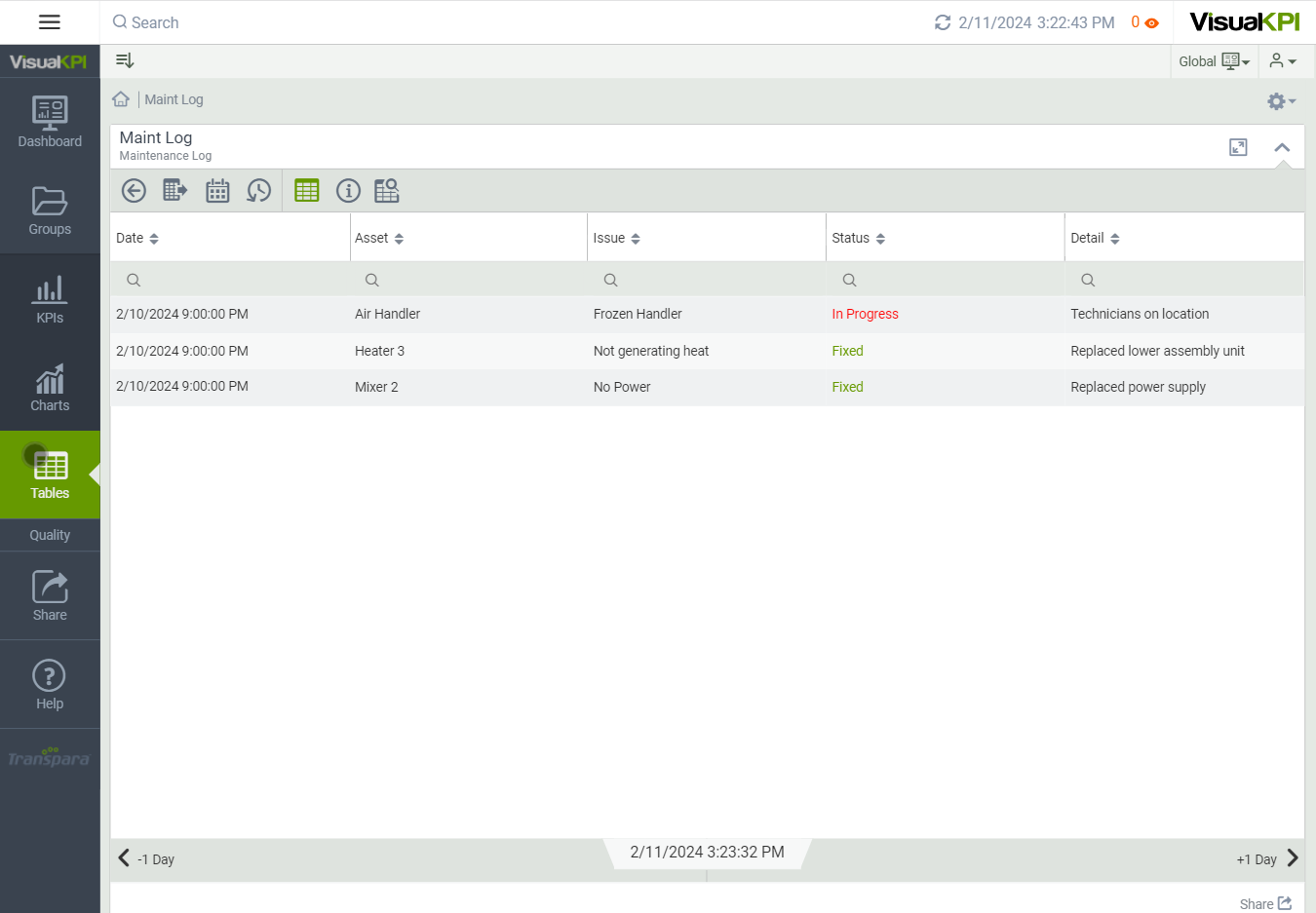Export the table data
Image resolution: width=1316 pixels, height=913 pixels.
[x=174, y=191]
